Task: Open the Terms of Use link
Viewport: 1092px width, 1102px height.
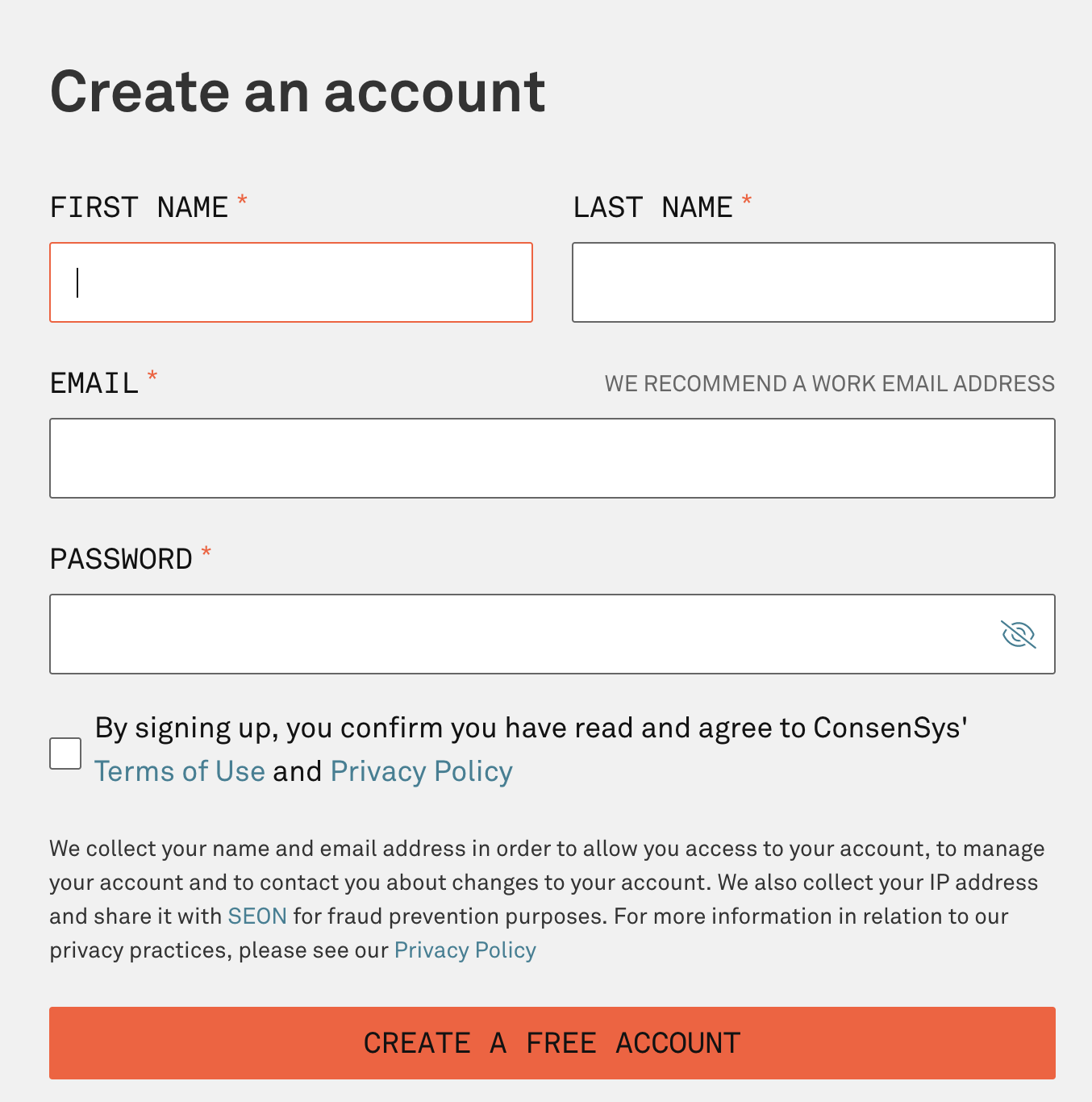Action: click(180, 771)
